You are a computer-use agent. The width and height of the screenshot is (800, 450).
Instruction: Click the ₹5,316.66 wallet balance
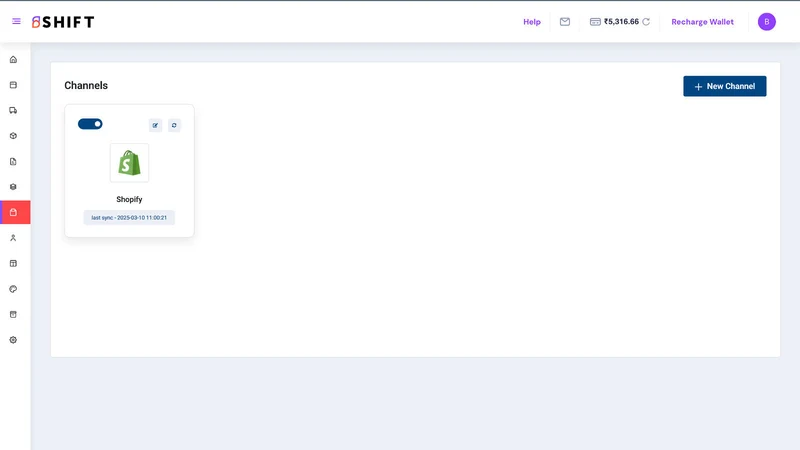(621, 21)
